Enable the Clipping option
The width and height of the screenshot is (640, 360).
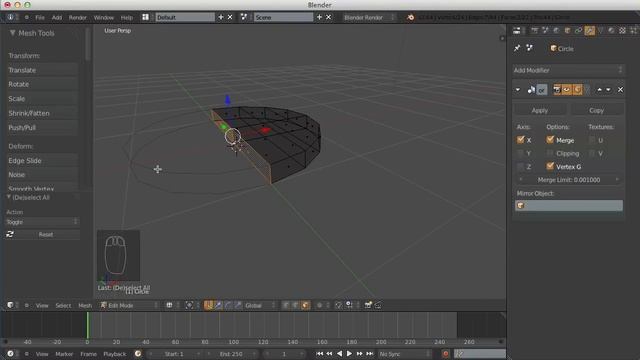point(550,153)
